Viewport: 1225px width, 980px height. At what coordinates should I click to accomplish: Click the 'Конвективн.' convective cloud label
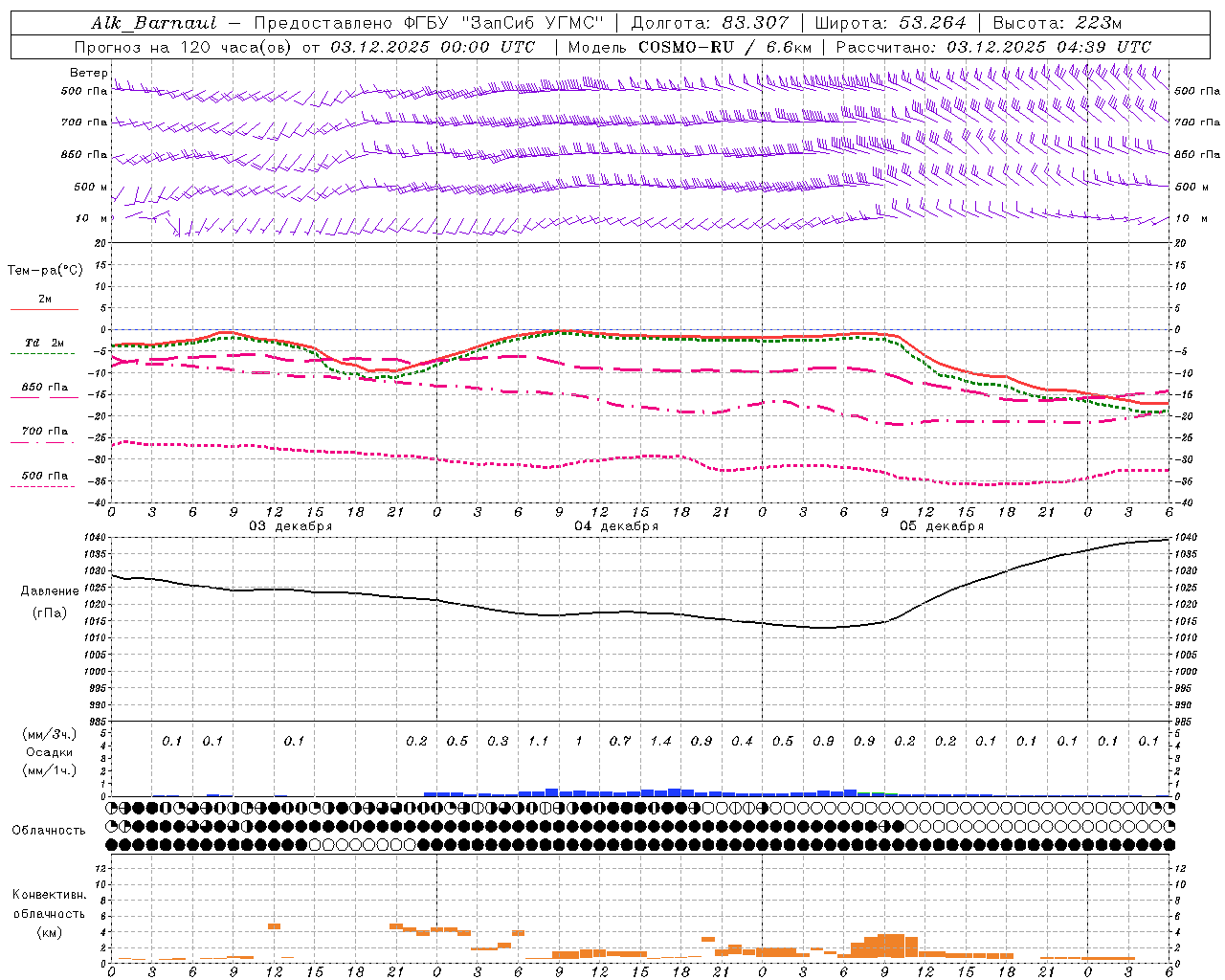click(x=50, y=895)
